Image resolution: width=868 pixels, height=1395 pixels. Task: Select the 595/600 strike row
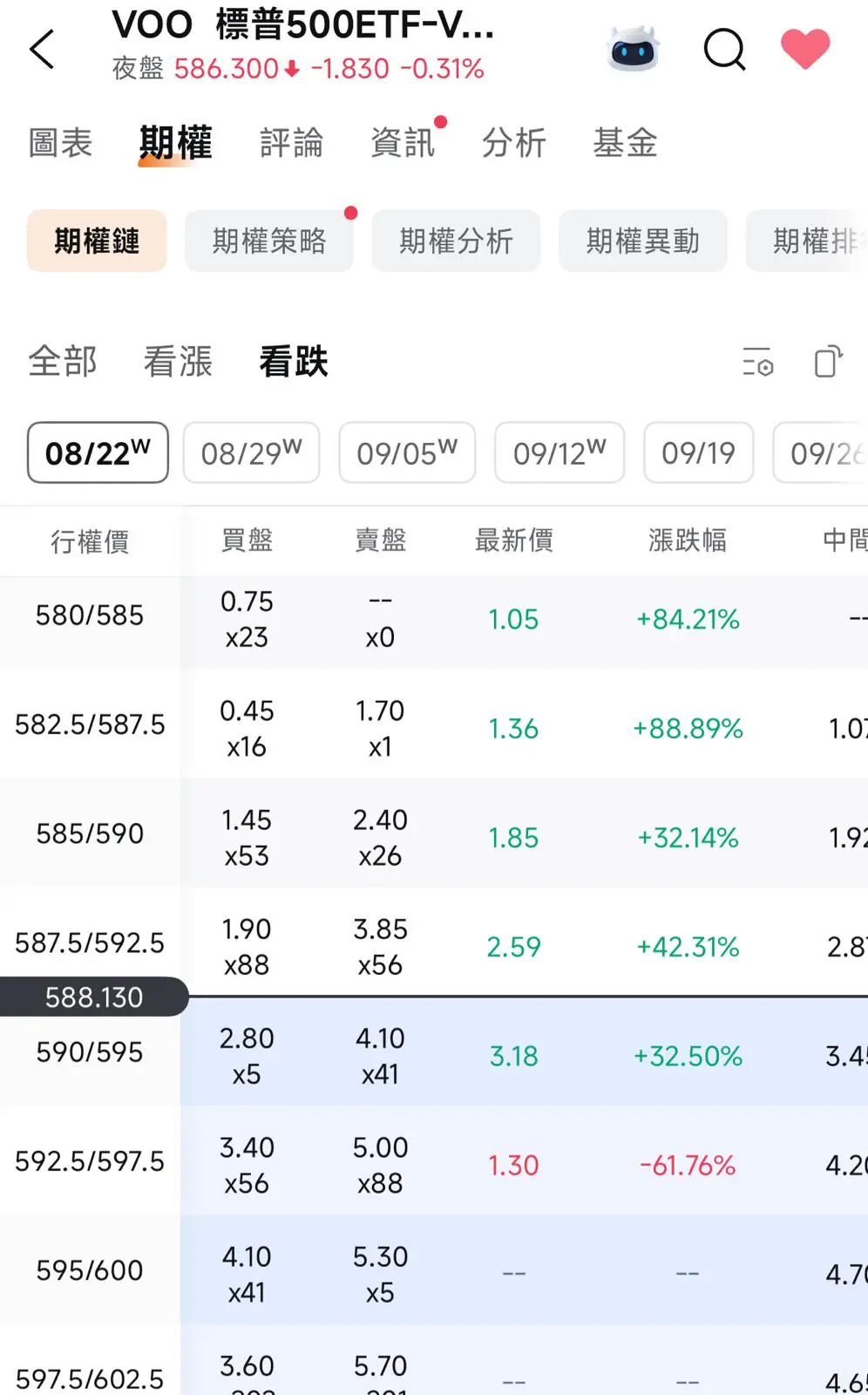coord(434,1270)
